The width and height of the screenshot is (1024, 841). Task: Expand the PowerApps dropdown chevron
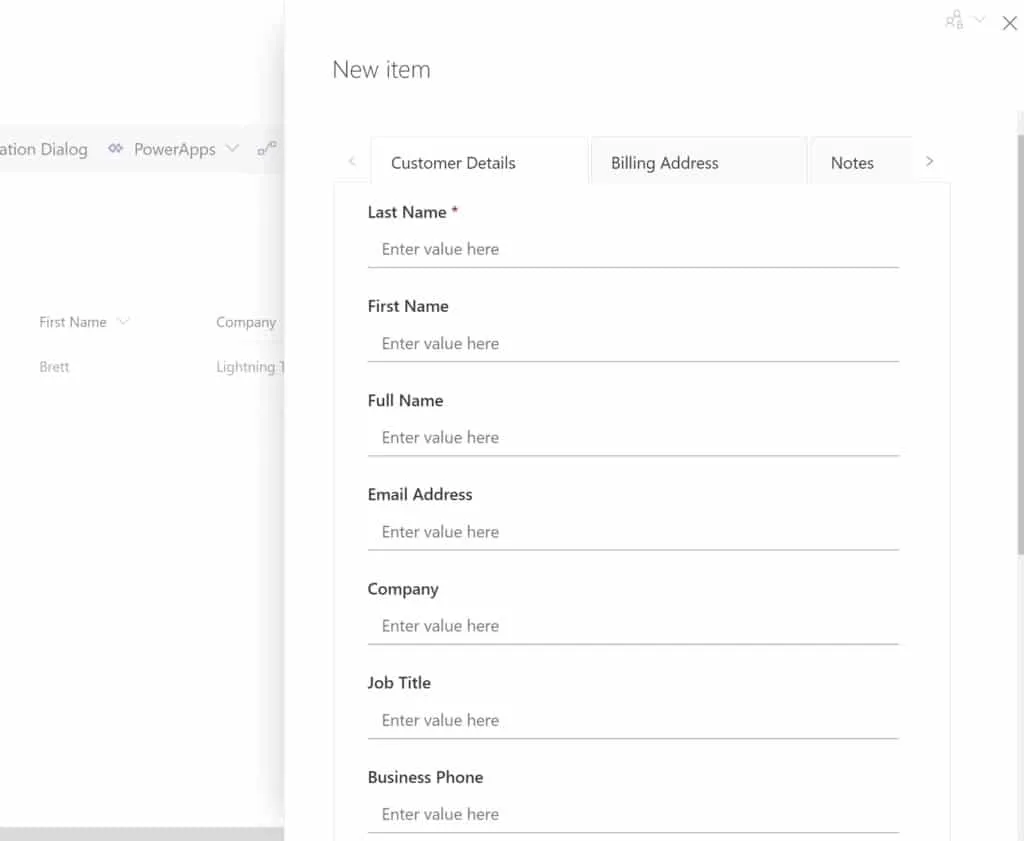tap(232, 148)
